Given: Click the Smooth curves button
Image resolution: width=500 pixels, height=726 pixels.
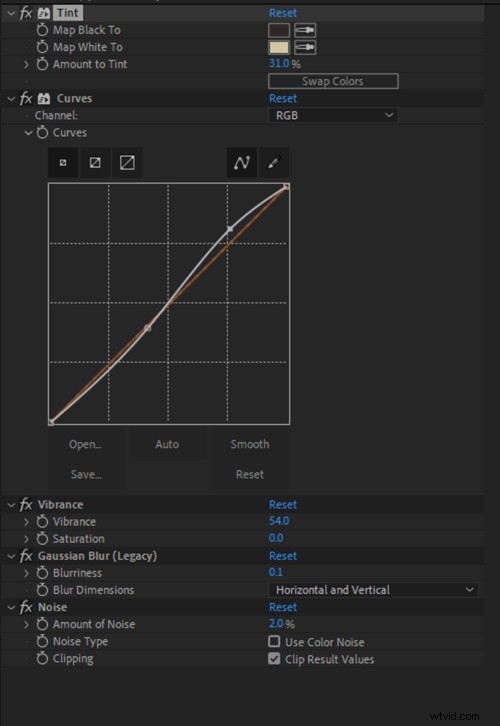Looking at the screenshot, I should (x=250, y=444).
